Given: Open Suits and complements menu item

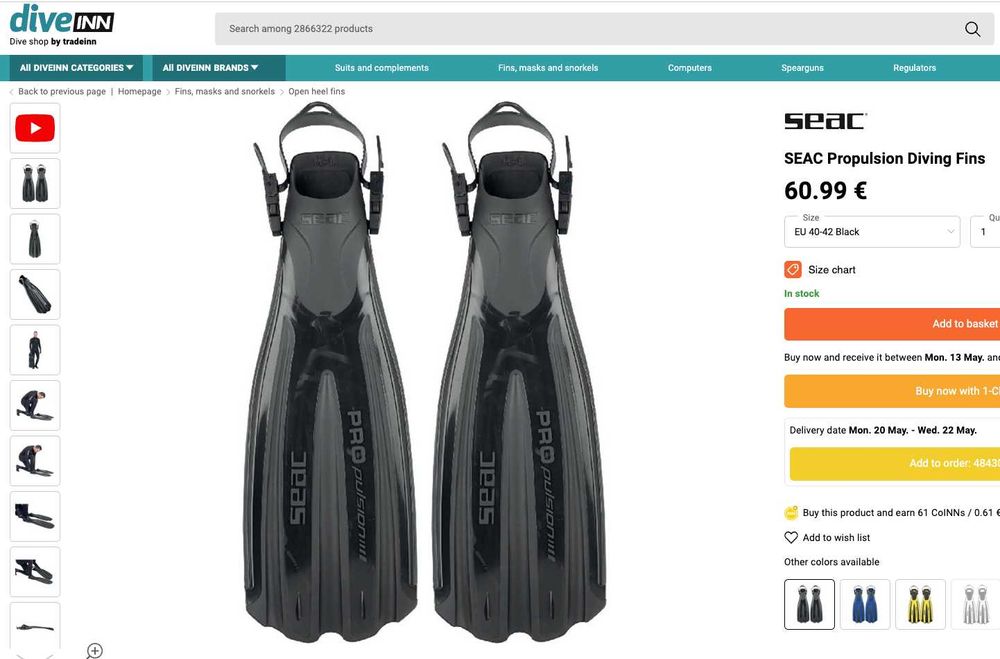Looking at the screenshot, I should point(381,68).
